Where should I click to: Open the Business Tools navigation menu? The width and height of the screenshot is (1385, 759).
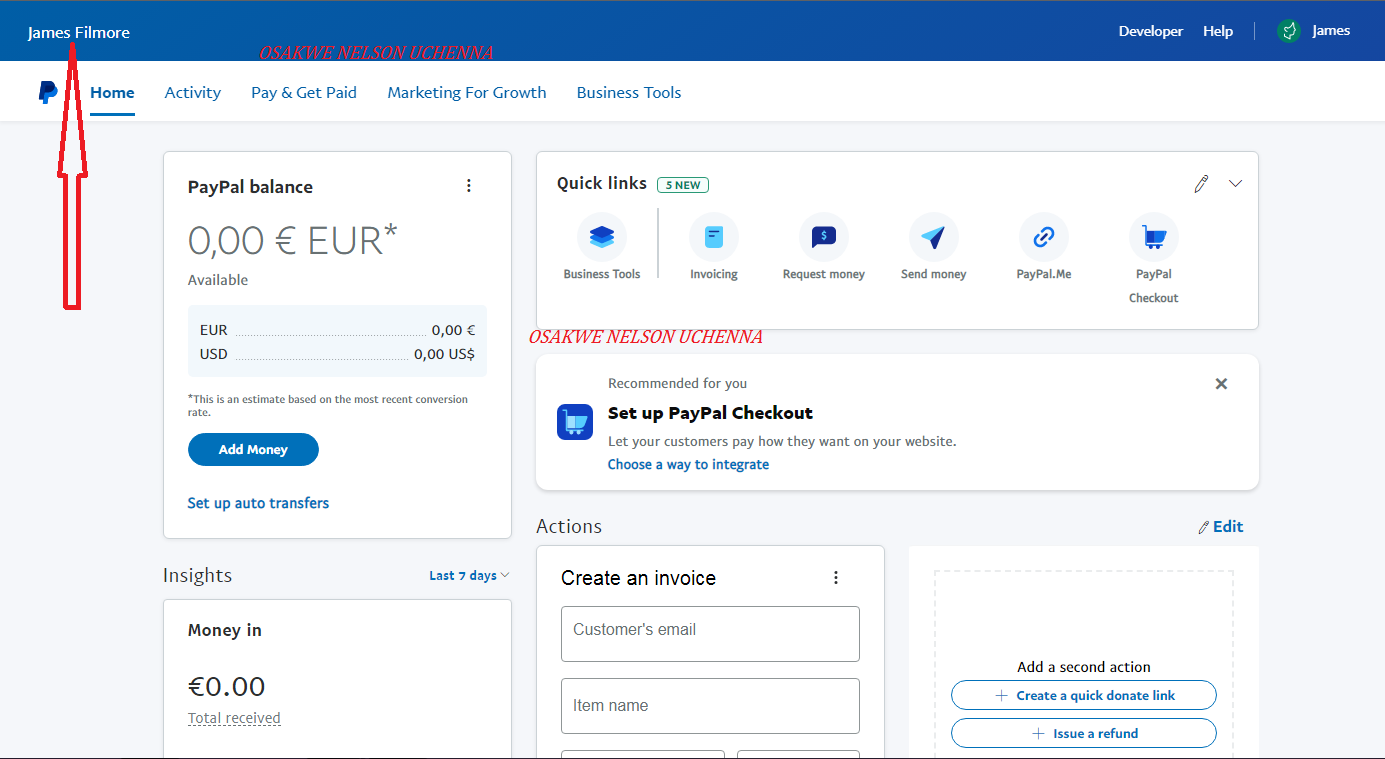click(629, 92)
